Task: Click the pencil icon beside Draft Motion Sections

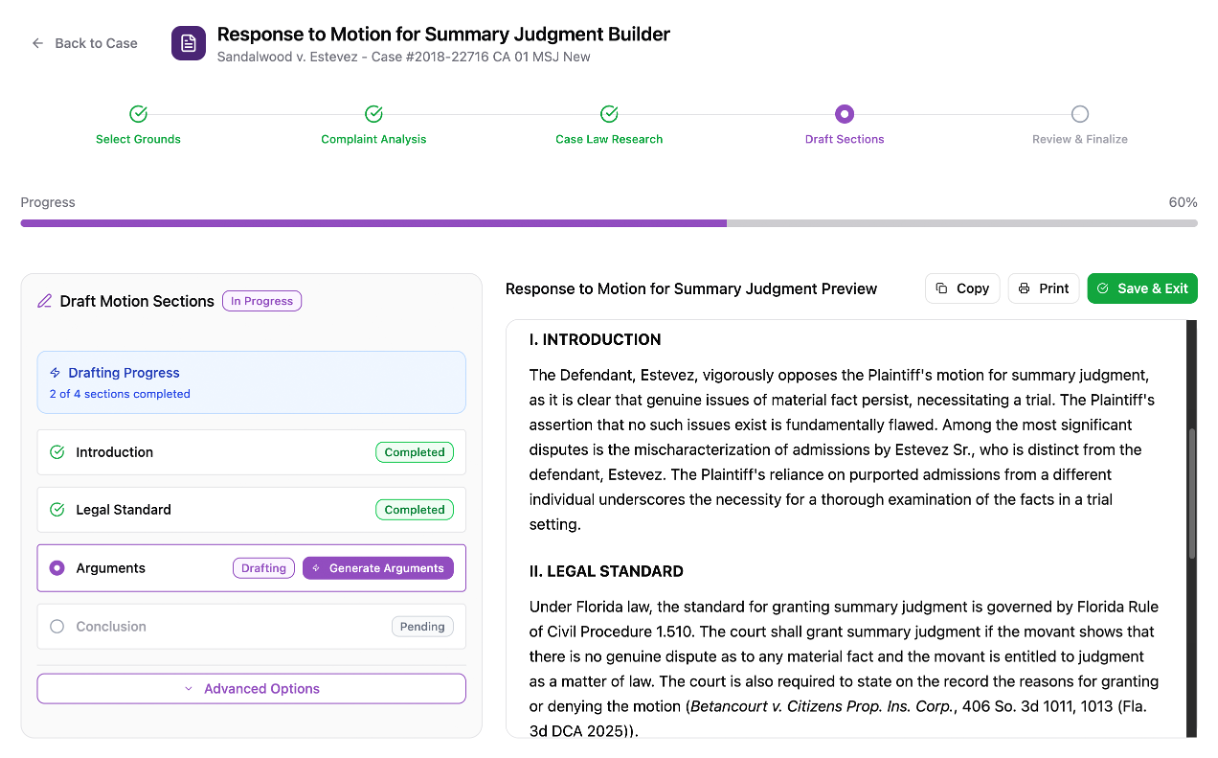Action: click(45, 300)
